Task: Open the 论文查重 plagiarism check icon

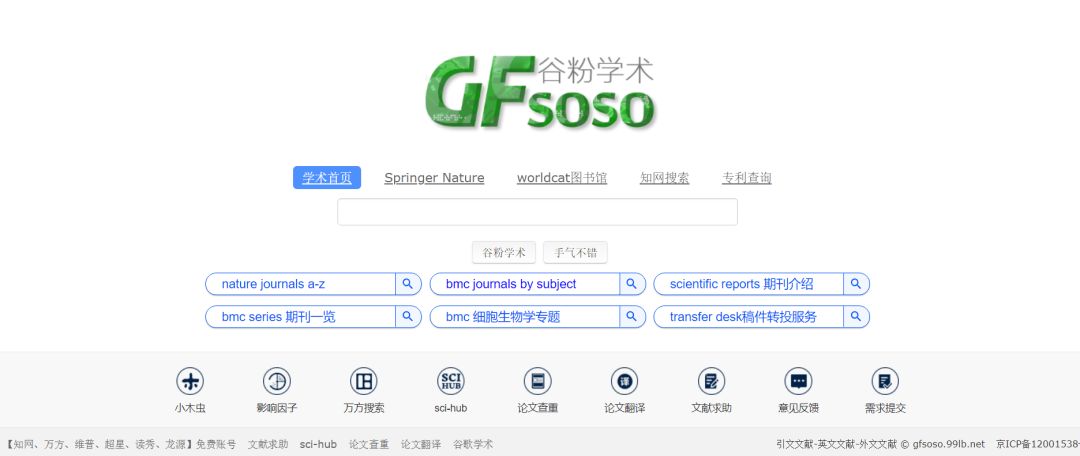Action: tap(537, 381)
